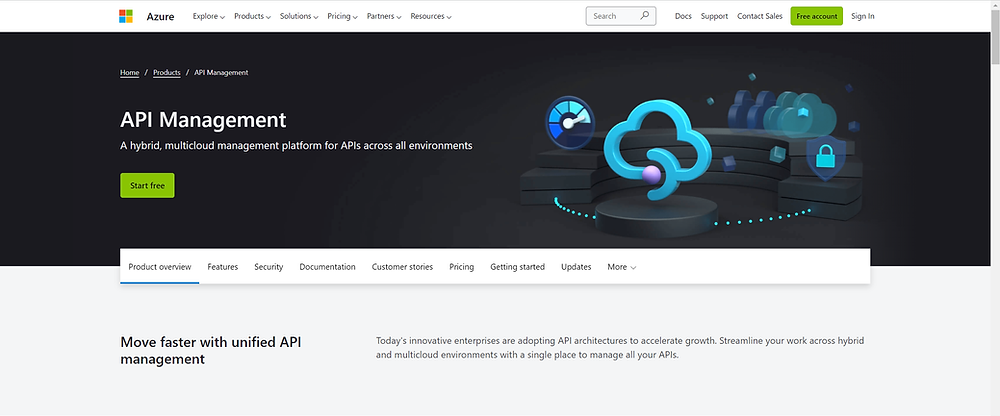
Task: Select the Product overview tab
Action: 159,267
